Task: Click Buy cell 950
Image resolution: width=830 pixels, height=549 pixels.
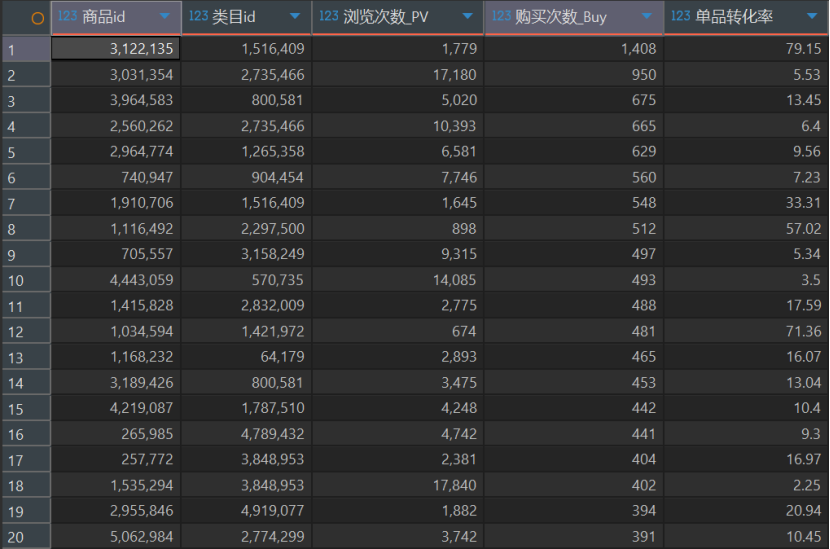Action: [x=574, y=75]
